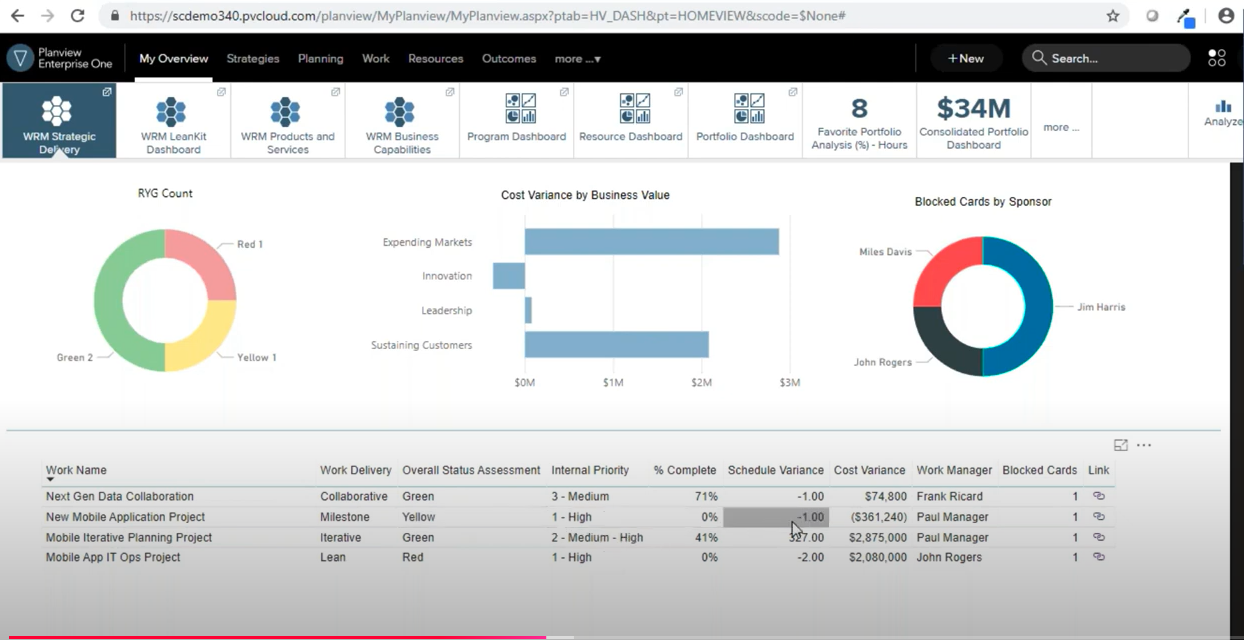Bookmark page with the star icon

tap(1113, 16)
